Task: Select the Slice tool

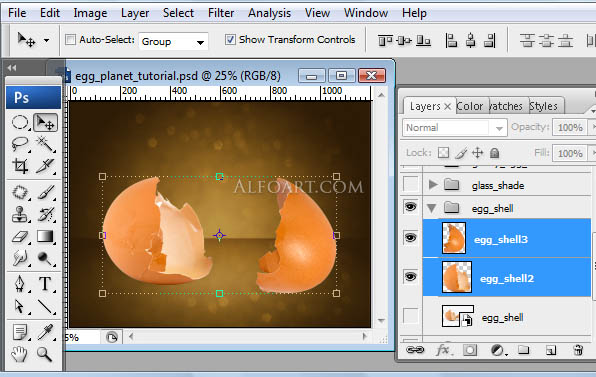Action: [45, 166]
